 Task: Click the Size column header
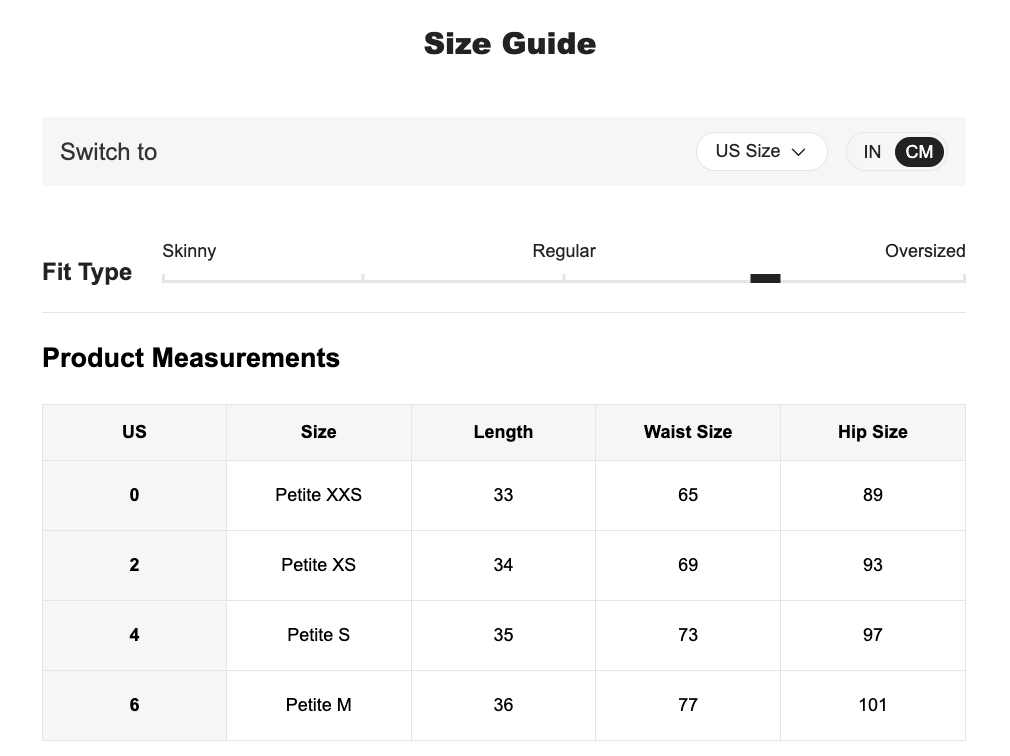point(318,432)
